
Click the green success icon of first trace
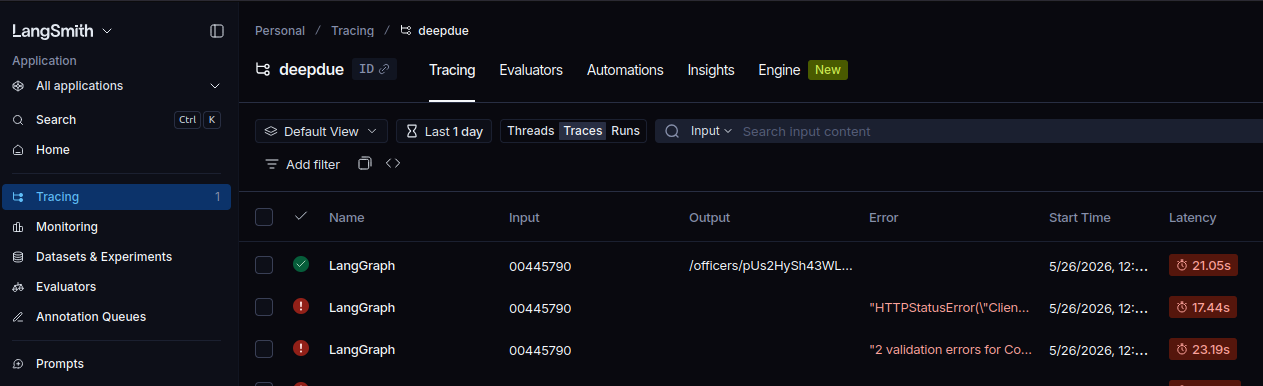[301, 265]
